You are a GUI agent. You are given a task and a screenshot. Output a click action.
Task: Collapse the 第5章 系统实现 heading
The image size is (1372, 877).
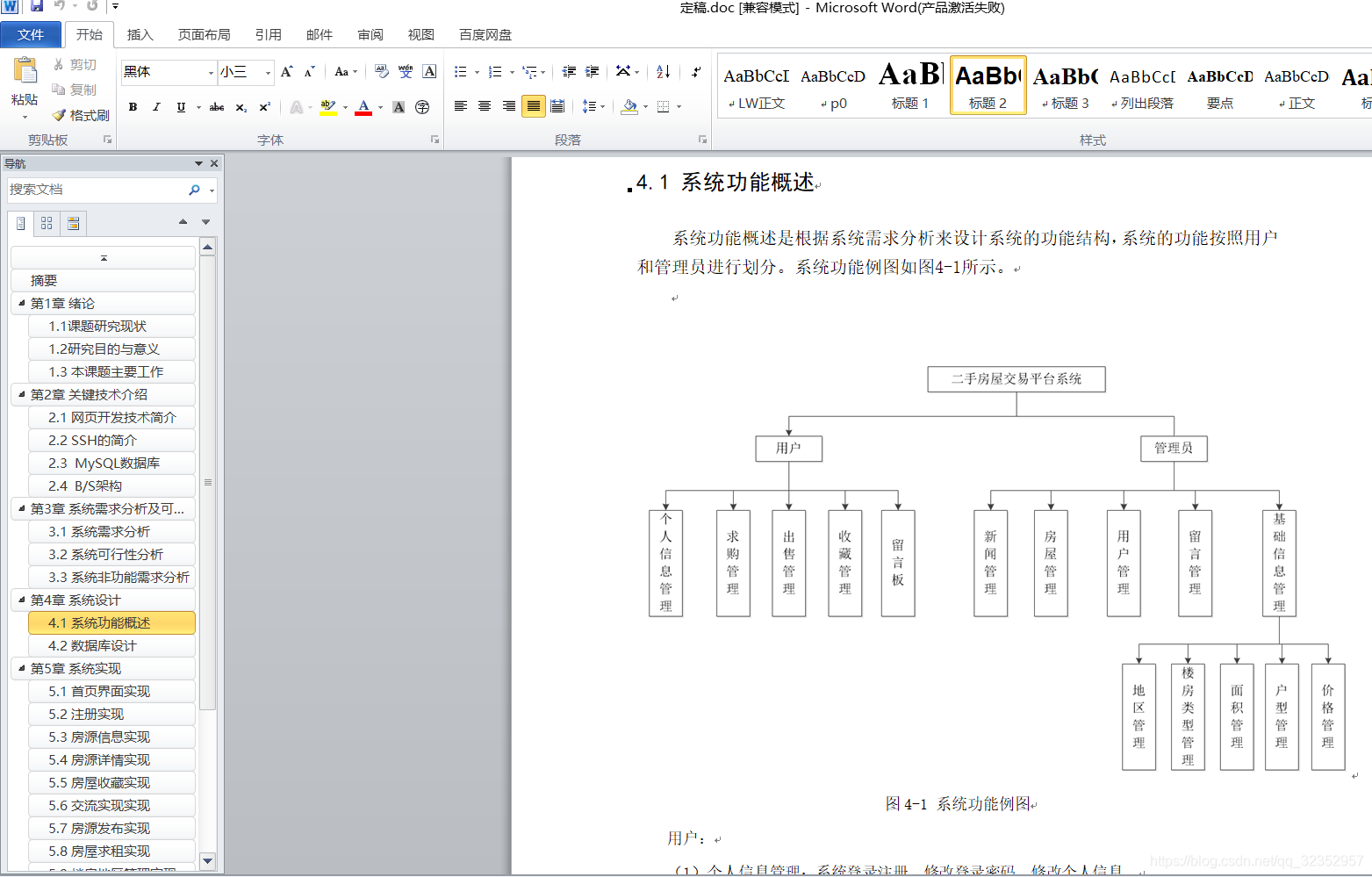tap(22, 668)
